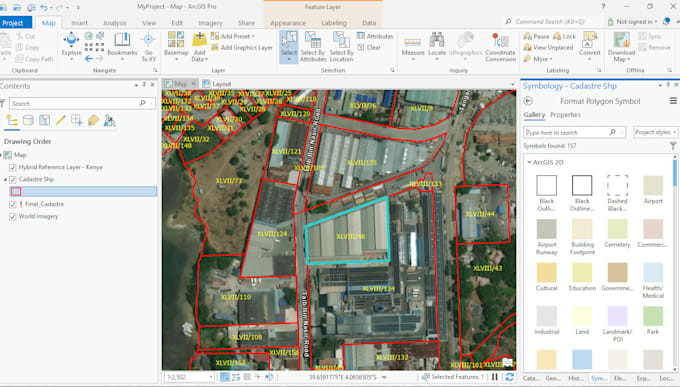680x387 pixels.
Task: Open the Locate tool
Action: click(437, 45)
